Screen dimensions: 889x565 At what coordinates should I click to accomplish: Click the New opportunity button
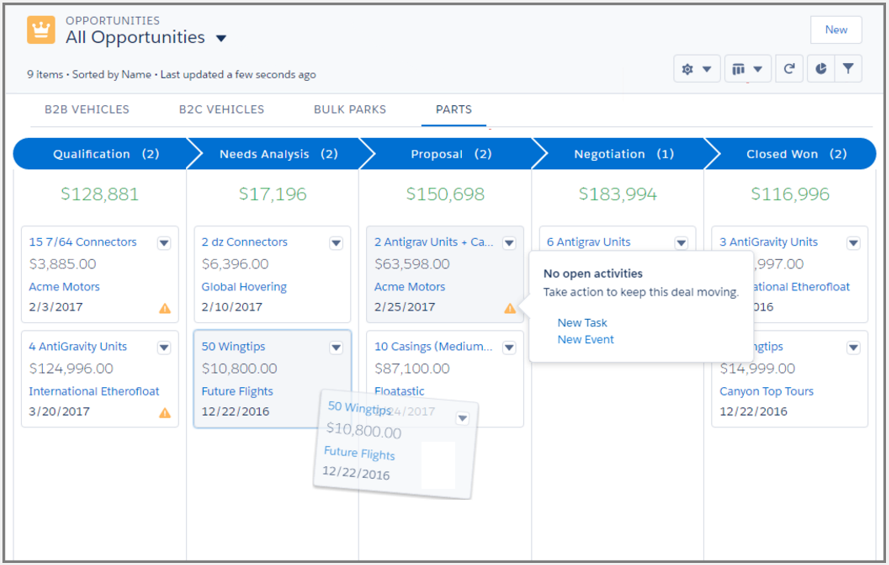pyautogui.click(x=836, y=30)
